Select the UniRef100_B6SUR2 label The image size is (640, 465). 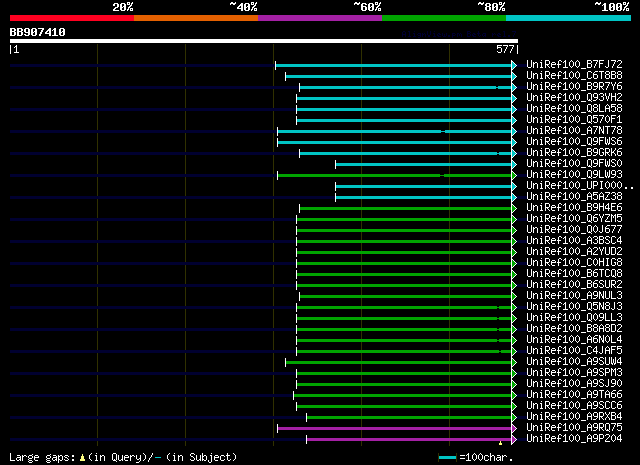click(x=574, y=285)
